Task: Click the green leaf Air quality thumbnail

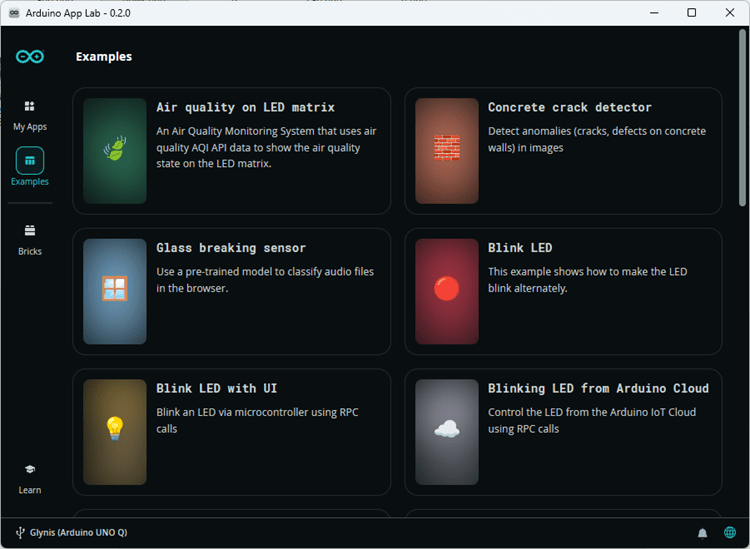Action: pos(115,151)
